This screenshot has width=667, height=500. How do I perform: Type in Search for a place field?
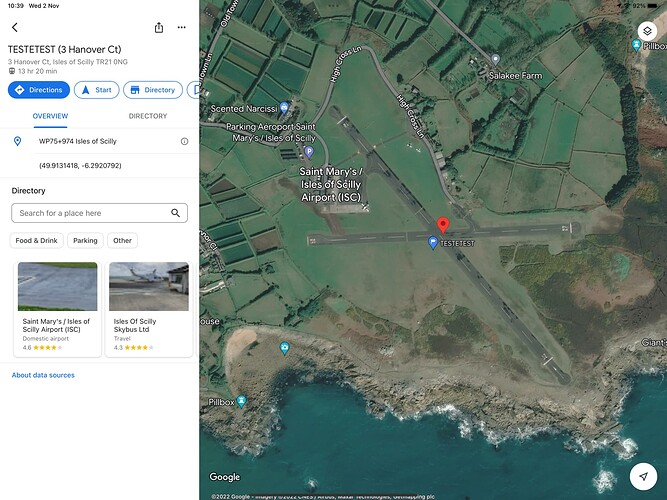(90, 213)
